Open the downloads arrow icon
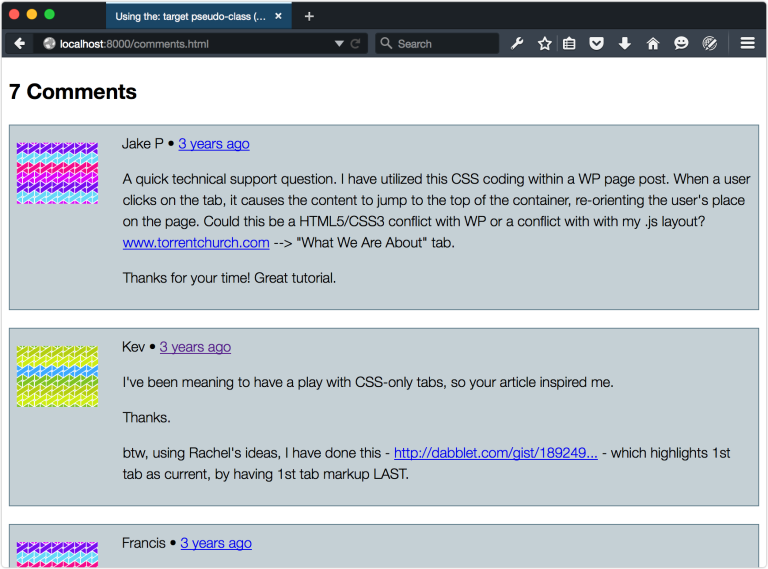 tap(624, 44)
